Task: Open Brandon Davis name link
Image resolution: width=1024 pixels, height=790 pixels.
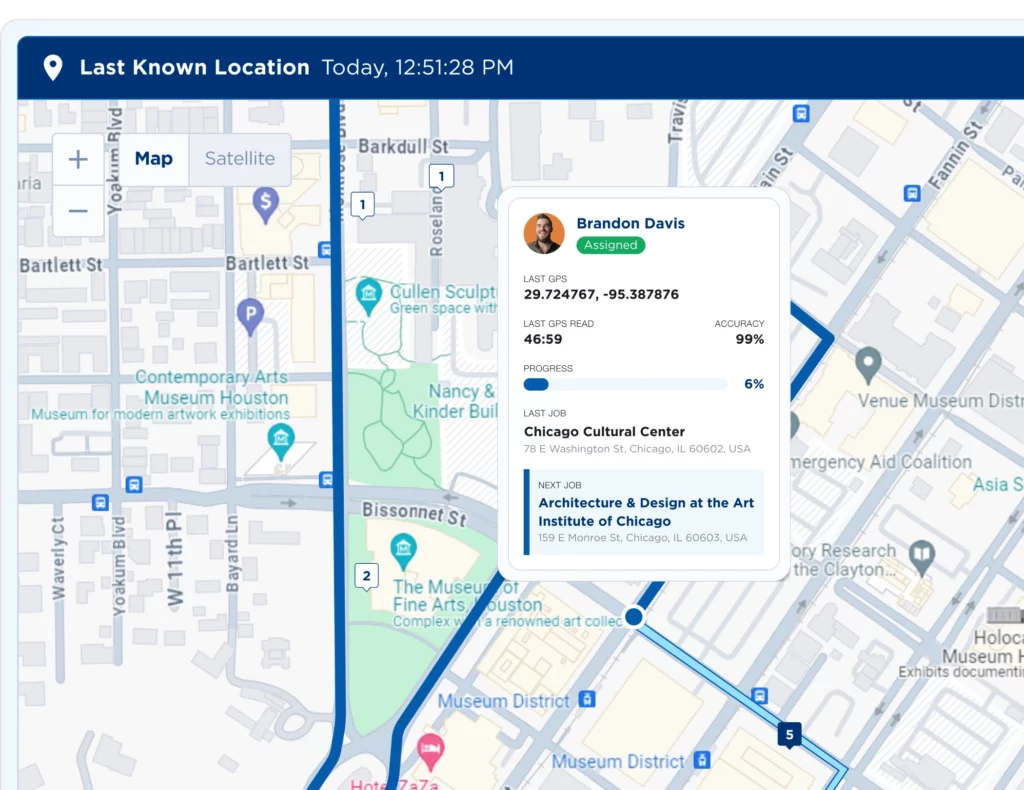Action: [x=630, y=223]
